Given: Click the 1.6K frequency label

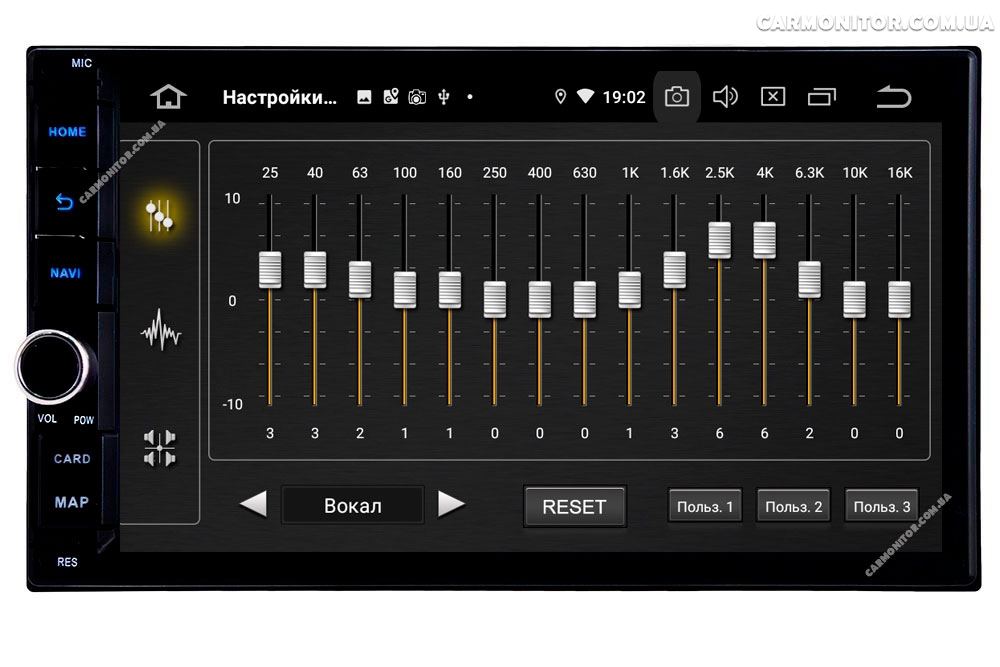Looking at the screenshot, I should click(675, 173).
